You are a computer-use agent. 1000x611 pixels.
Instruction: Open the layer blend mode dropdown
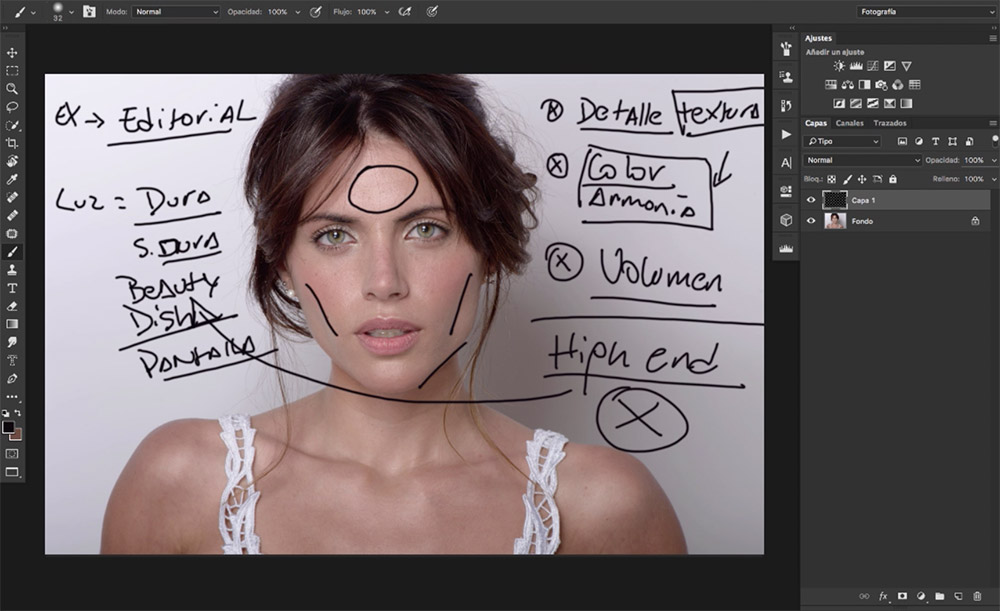click(x=862, y=160)
